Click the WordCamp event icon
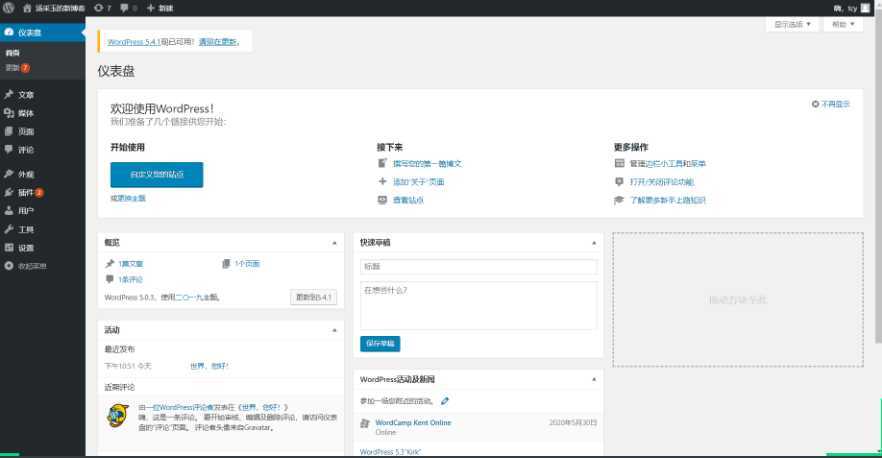The image size is (882, 458). [x=364, y=423]
